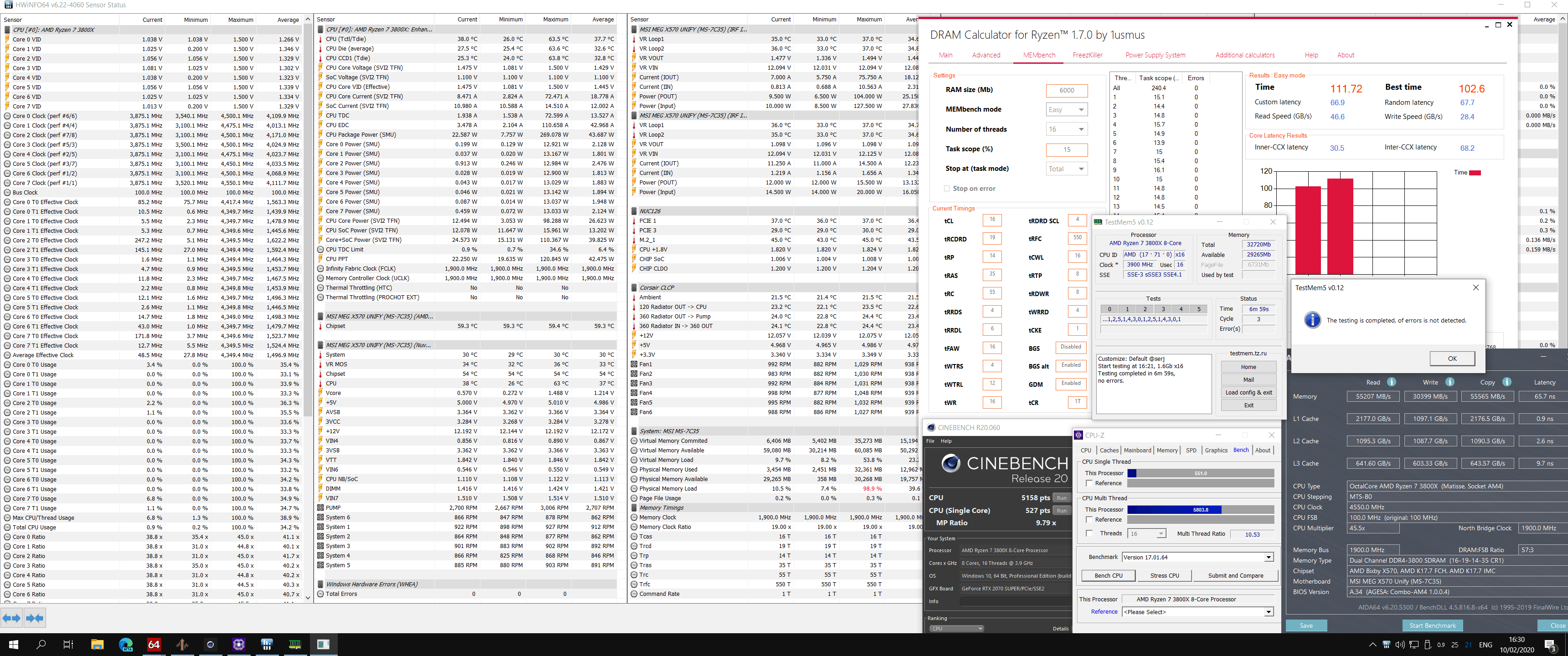Open AIDA64 from the taskbar
The width and height of the screenshot is (1568, 656).
tap(154, 645)
